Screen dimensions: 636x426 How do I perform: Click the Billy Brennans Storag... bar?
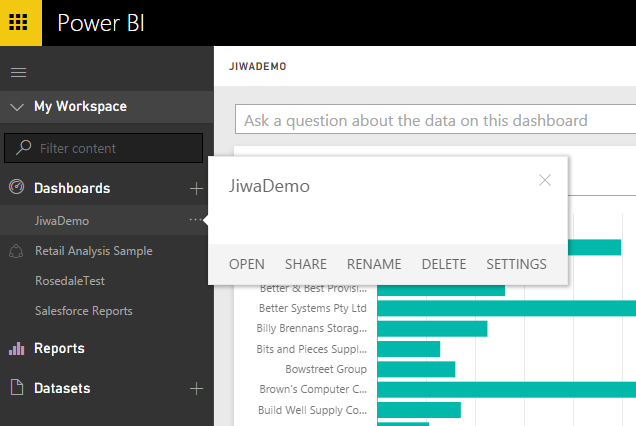pyautogui.click(x=432, y=329)
